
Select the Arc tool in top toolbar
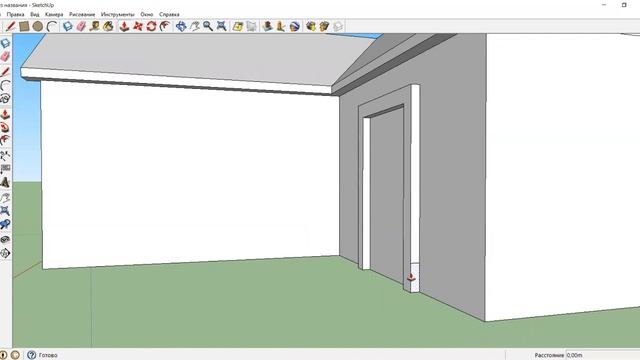pyautogui.click(x=51, y=27)
